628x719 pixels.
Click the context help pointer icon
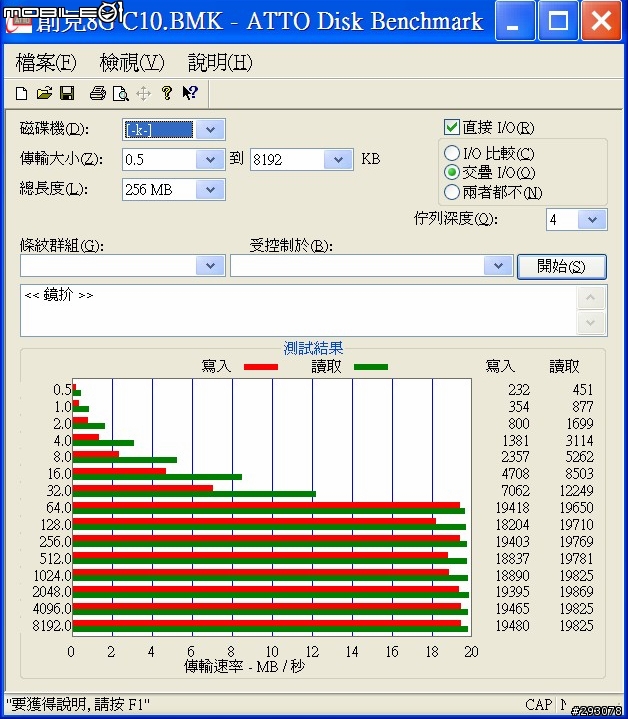(190, 93)
